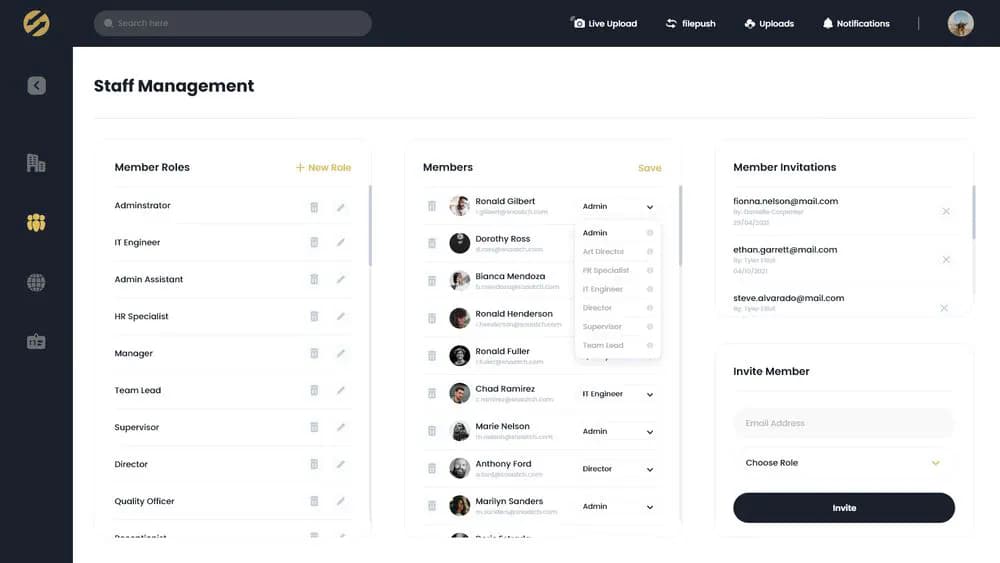Open the ID badge icon in the sidebar
1000x563 pixels.
(36, 342)
